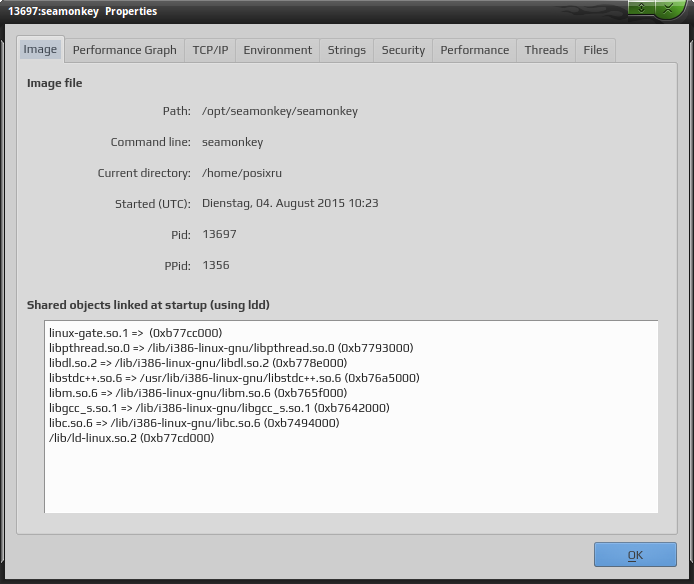Click the linux-gate.so.1 line

pyautogui.click(x=135, y=333)
